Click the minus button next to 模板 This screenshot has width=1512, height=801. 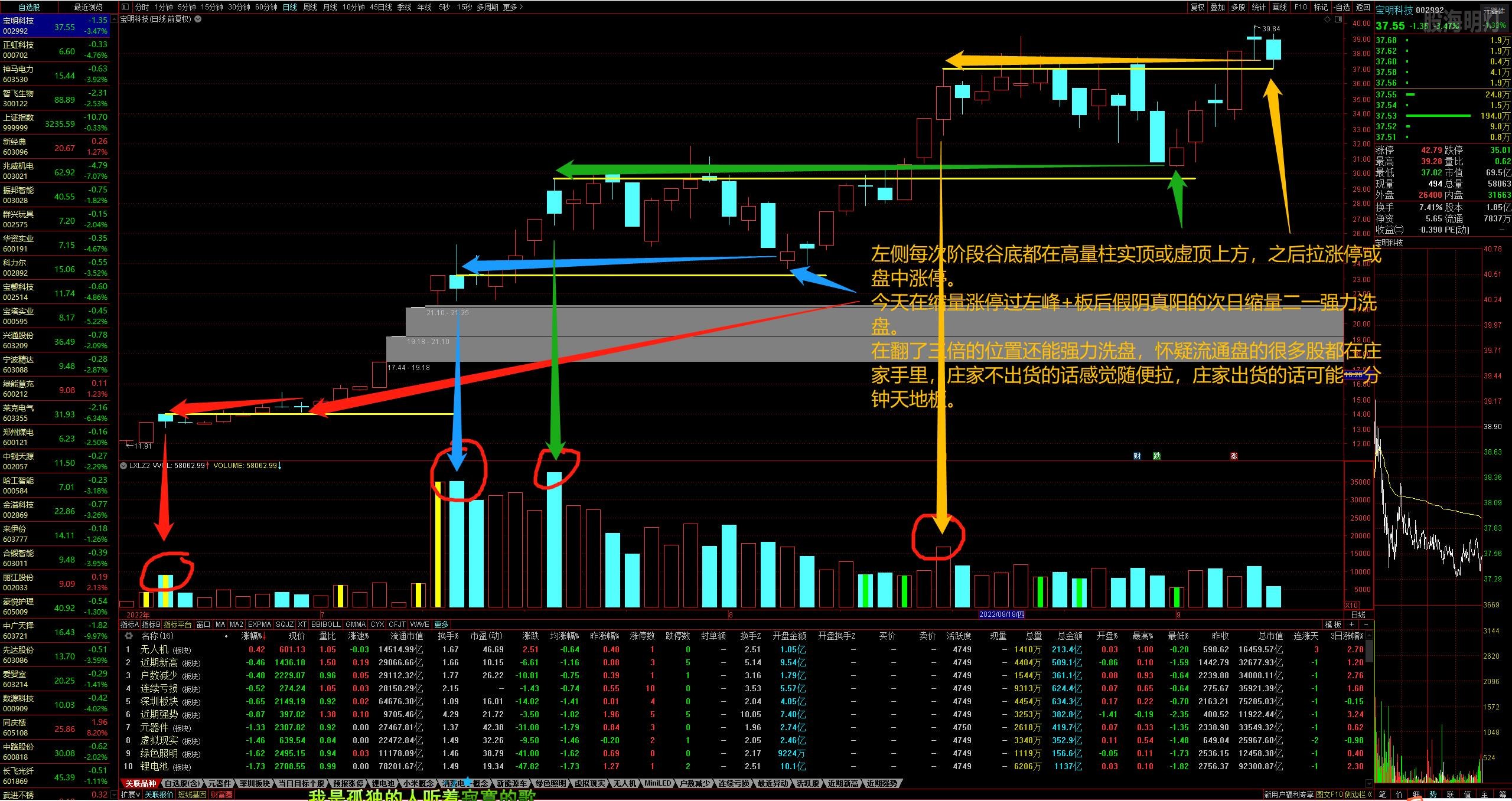pyautogui.click(x=1366, y=624)
